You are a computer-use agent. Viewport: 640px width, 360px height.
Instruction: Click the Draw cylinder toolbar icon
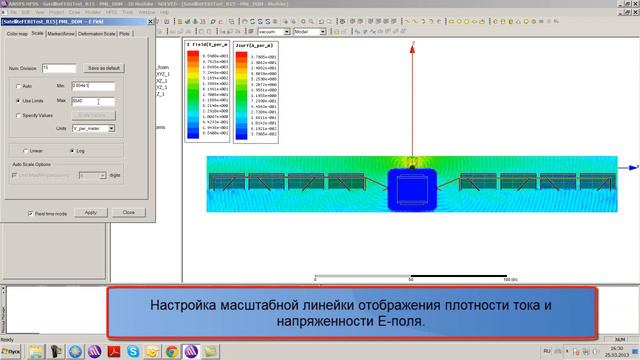(x=503, y=21)
